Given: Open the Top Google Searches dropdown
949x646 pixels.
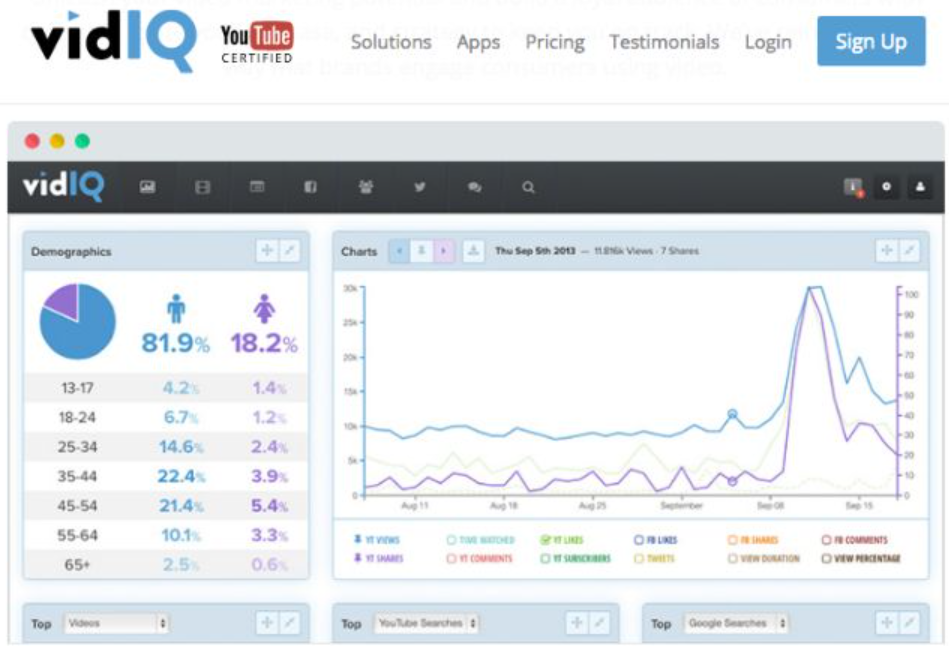Looking at the screenshot, I should [737, 623].
